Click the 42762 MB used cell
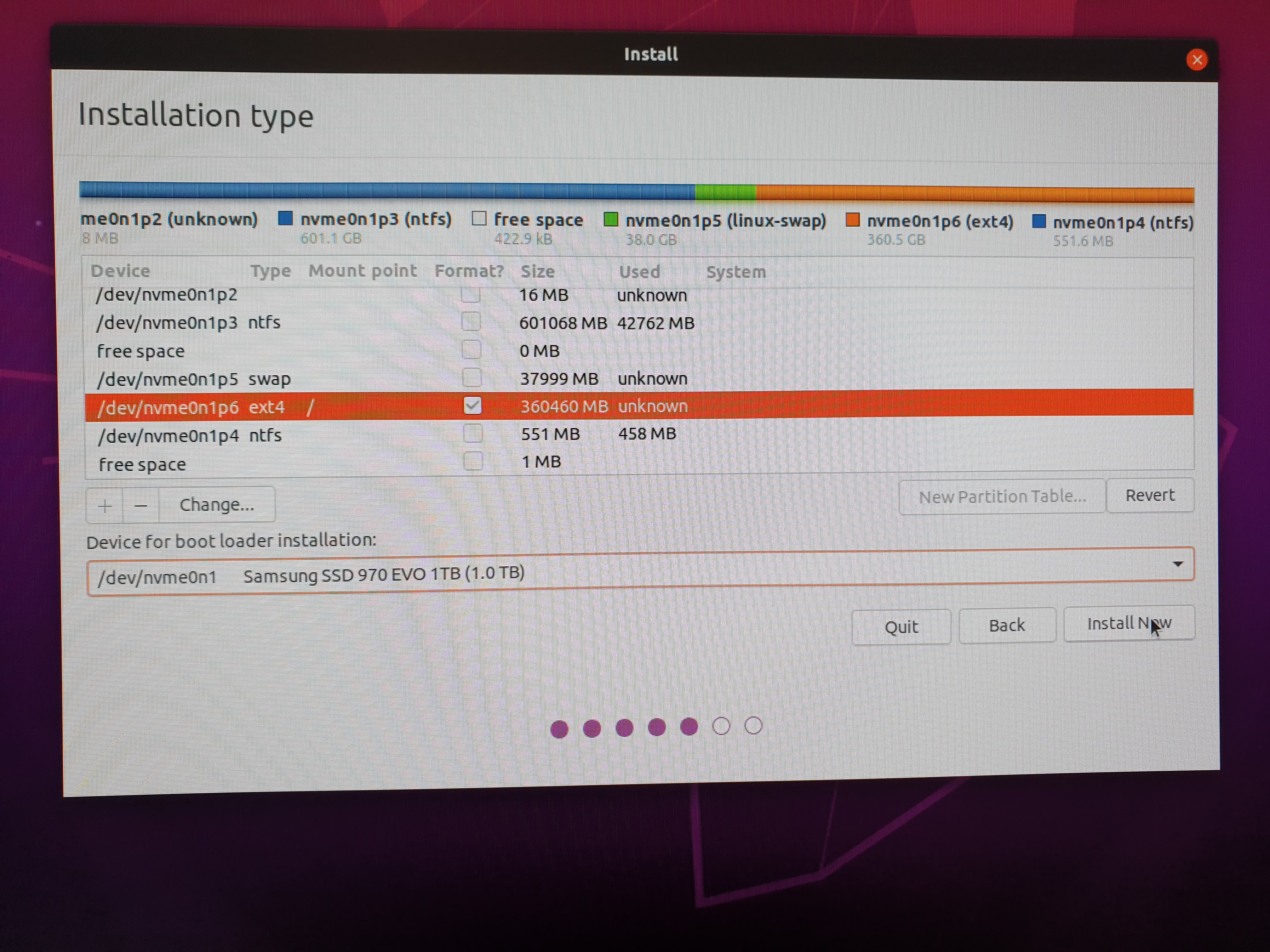1270x952 pixels. (x=656, y=323)
